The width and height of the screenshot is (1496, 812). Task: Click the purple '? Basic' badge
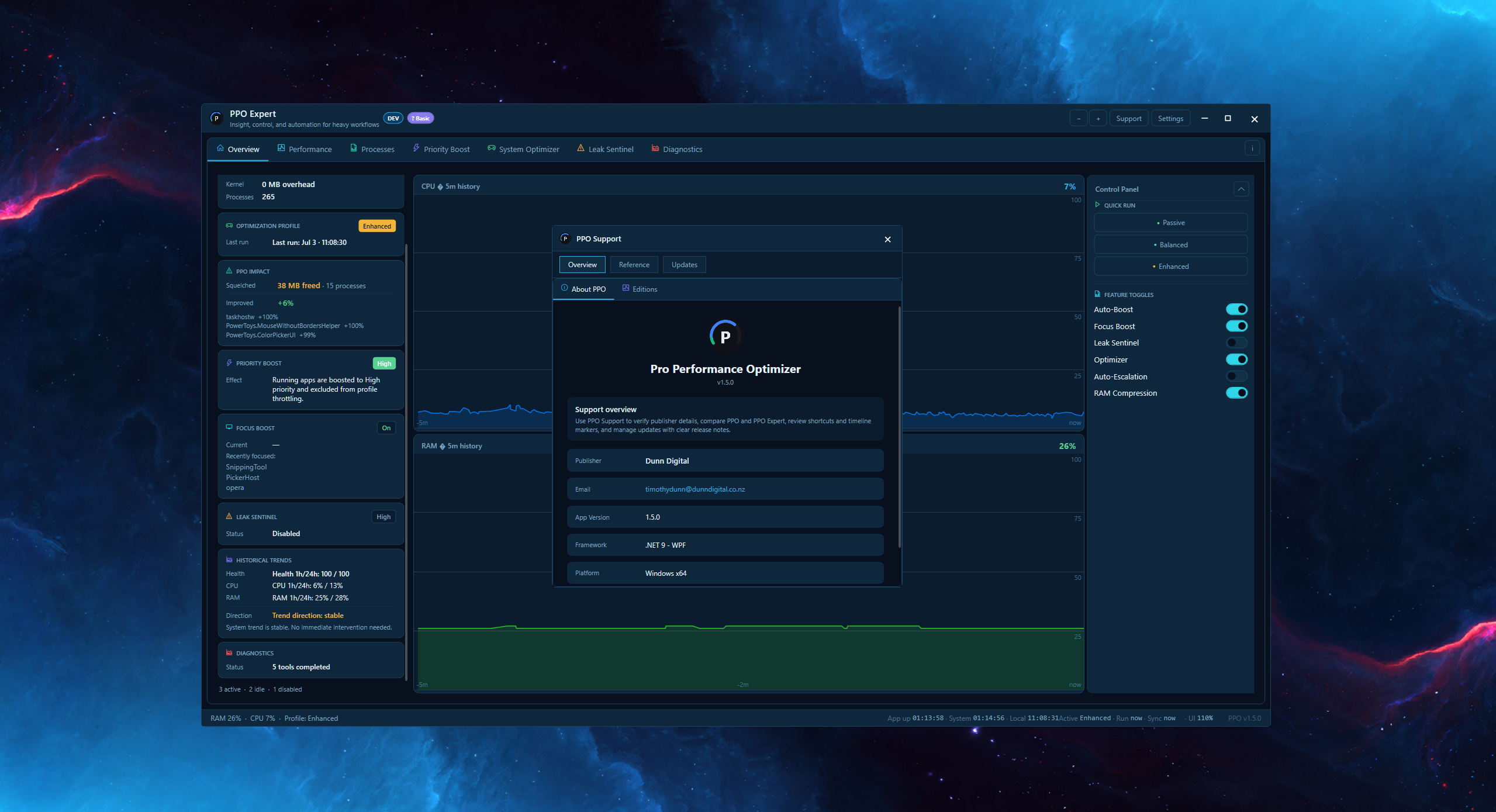(x=420, y=119)
